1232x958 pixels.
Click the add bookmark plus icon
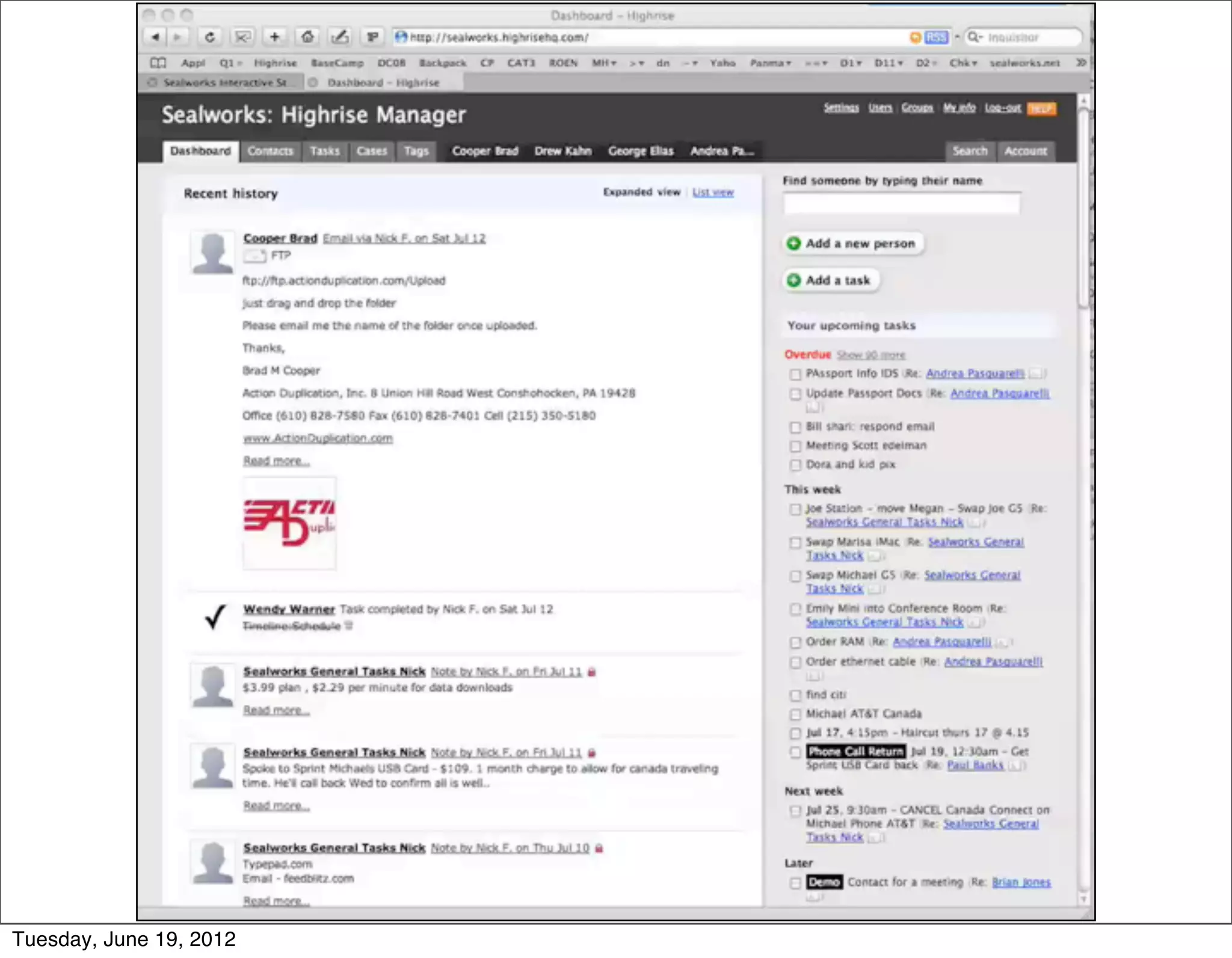pos(274,37)
